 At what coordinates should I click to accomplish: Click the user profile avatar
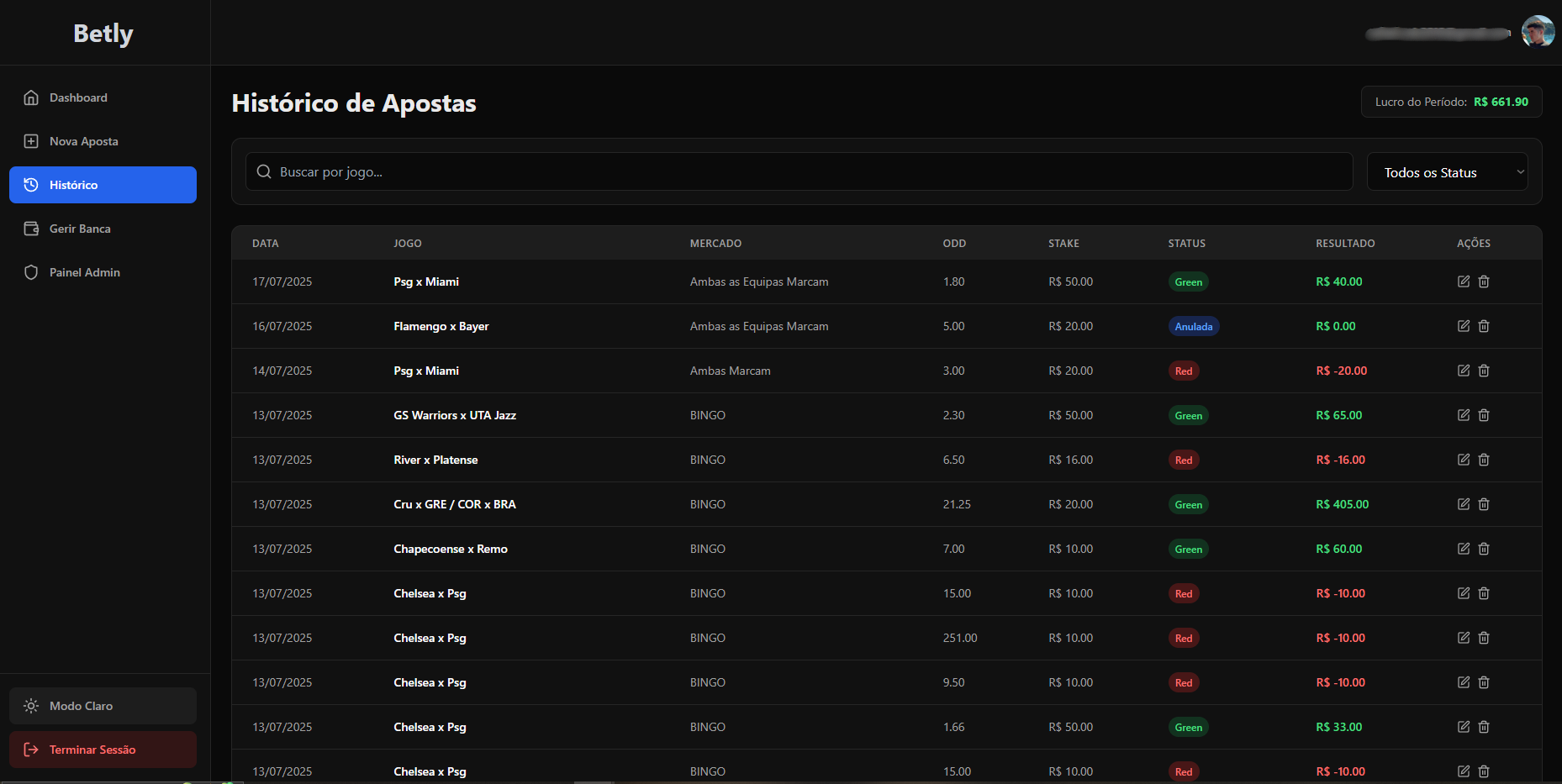(1538, 32)
